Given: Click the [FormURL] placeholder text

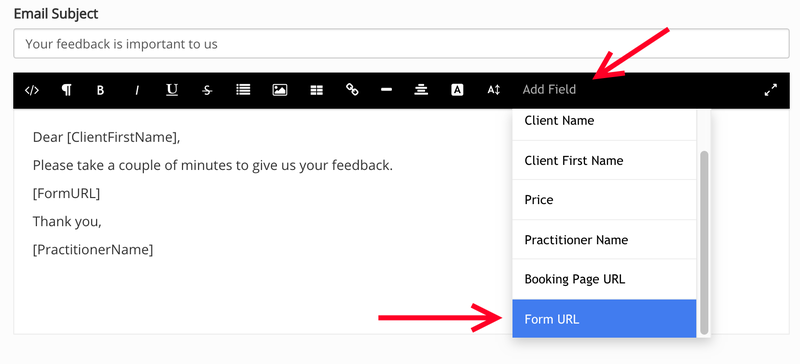Looking at the screenshot, I should (x=66, y=194).
